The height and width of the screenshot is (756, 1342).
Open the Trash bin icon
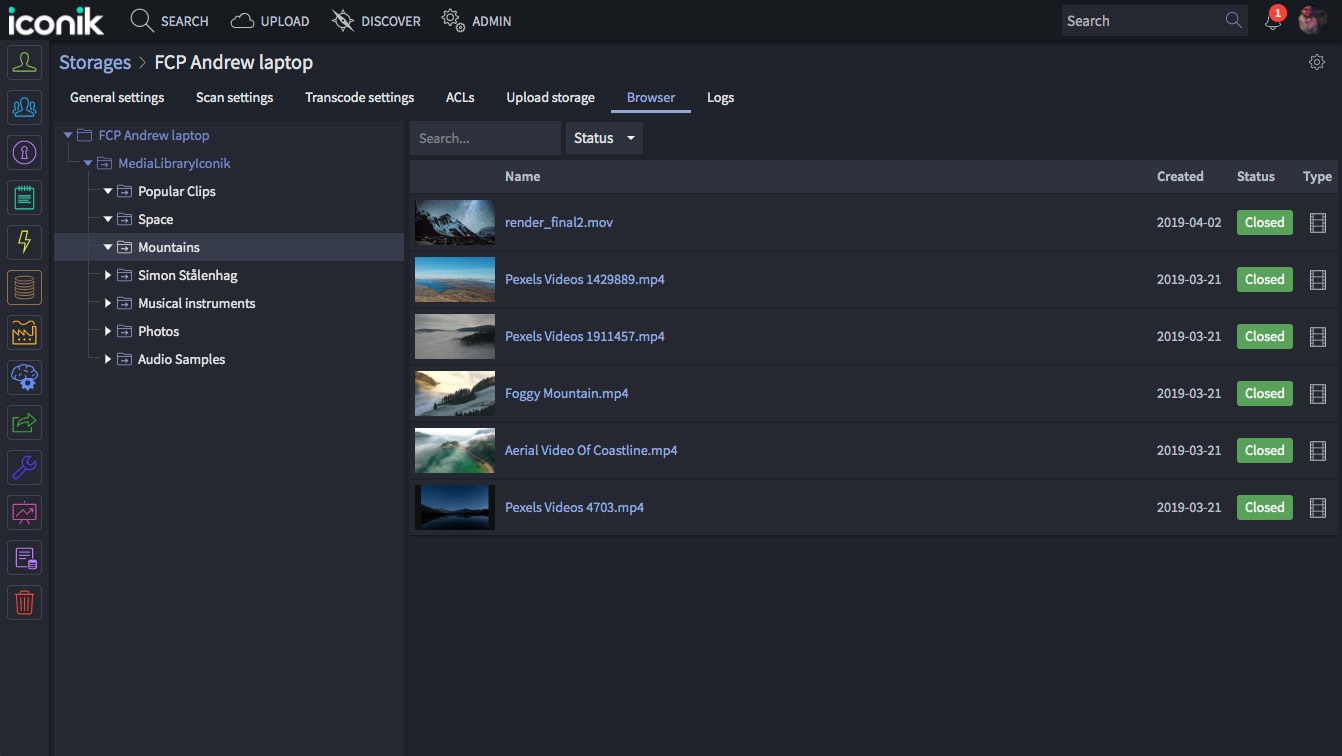click(x=24, y=602)
